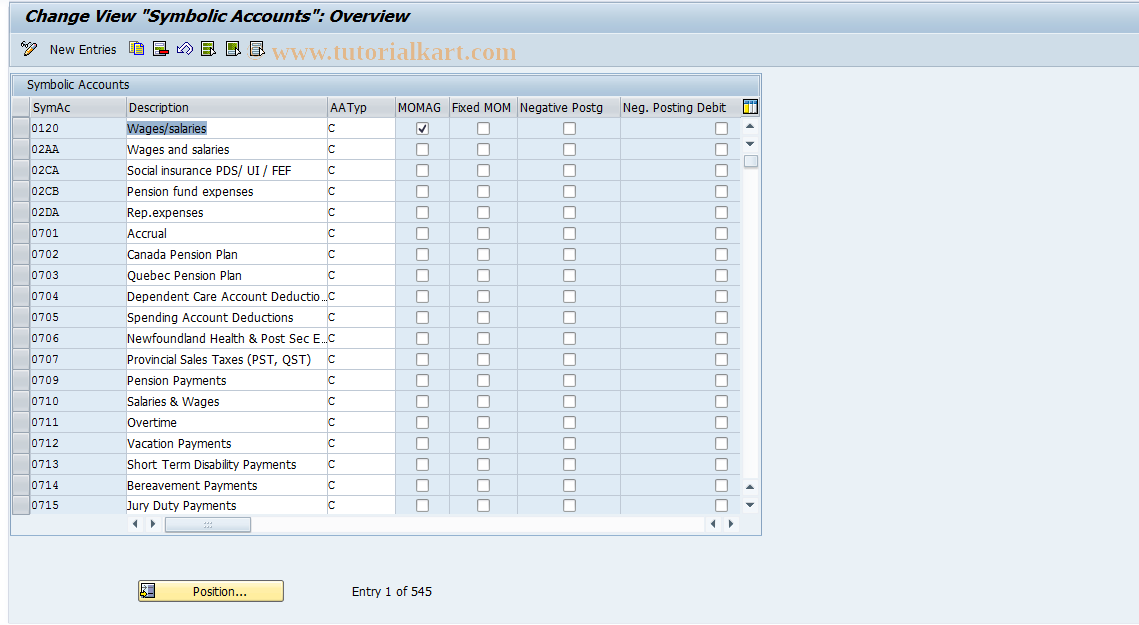1139x625 pixels.
Task: Click the left horizontal scroll-left arrow
Action: 135,524
